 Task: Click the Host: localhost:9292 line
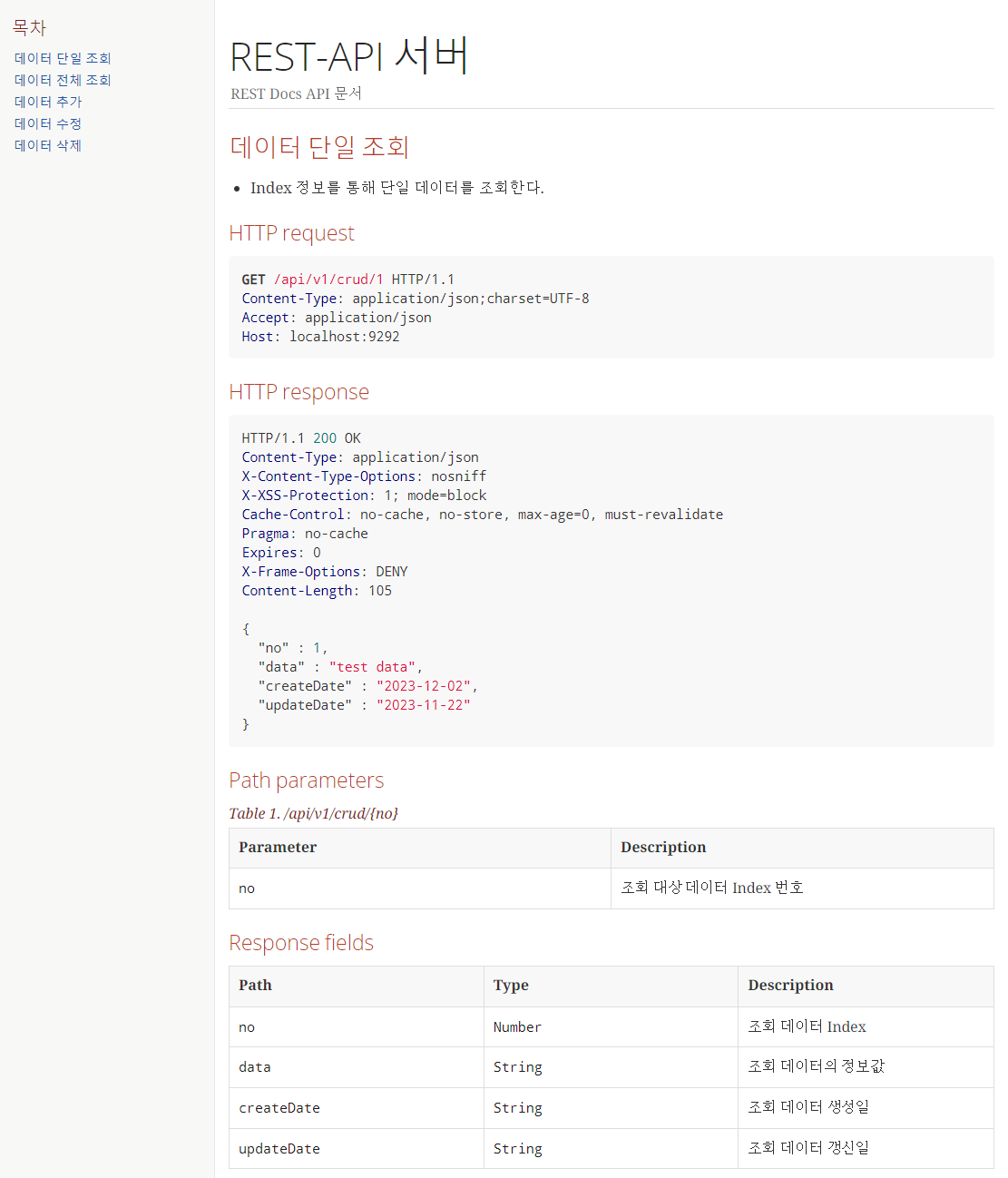click(x=320, y=337)
